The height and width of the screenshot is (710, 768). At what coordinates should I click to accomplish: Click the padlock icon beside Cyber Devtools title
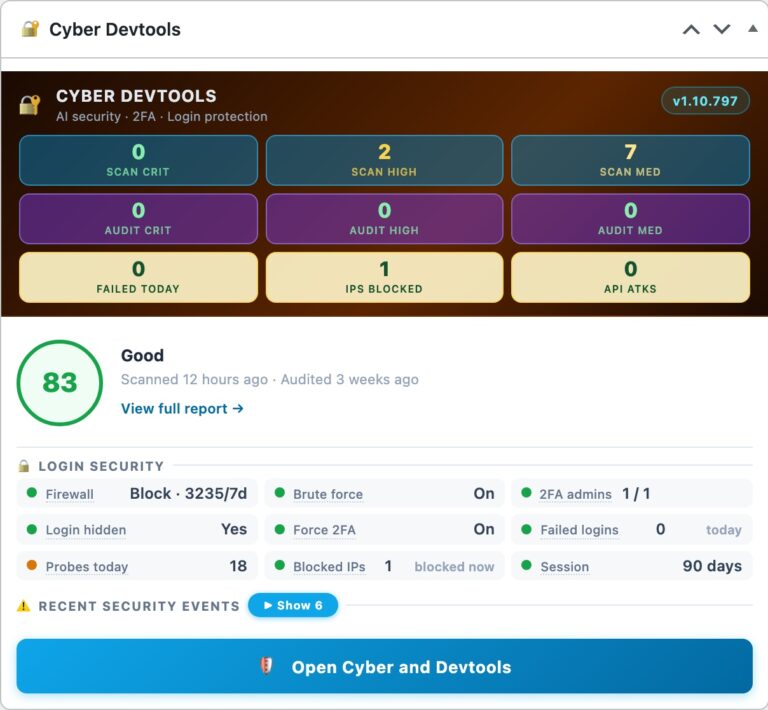click(x=30, y=29)
